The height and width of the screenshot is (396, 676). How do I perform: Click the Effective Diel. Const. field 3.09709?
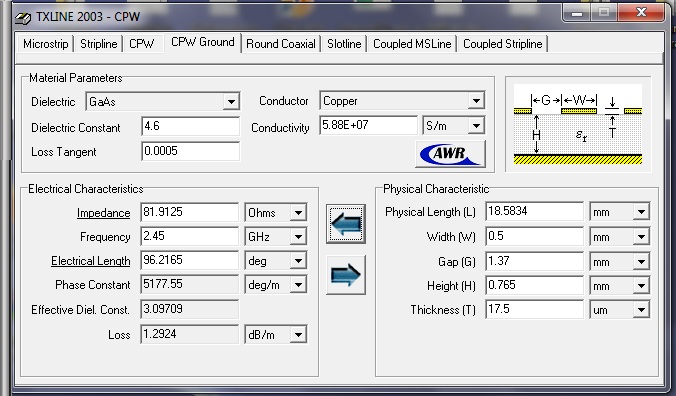pos(189,309)
